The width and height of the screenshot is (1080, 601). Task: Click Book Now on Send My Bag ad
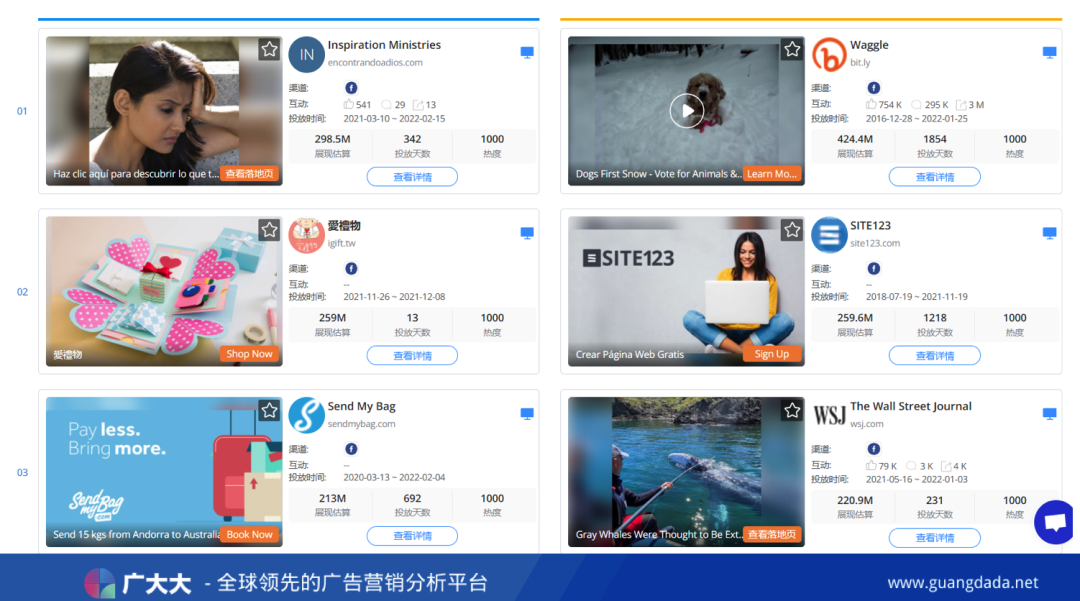pos(249,534)
